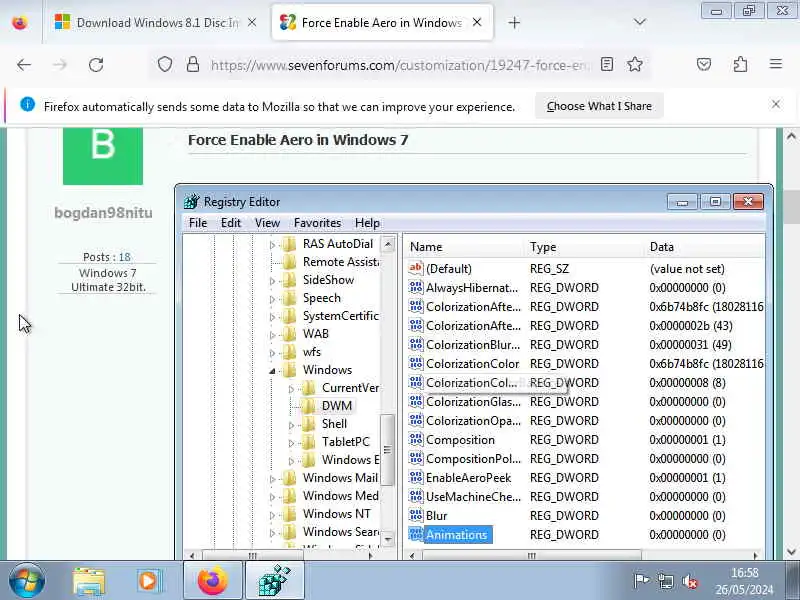Toggle Reader View icon in address bar
Screen dimensions: 800x600
[x=607, y=64]
